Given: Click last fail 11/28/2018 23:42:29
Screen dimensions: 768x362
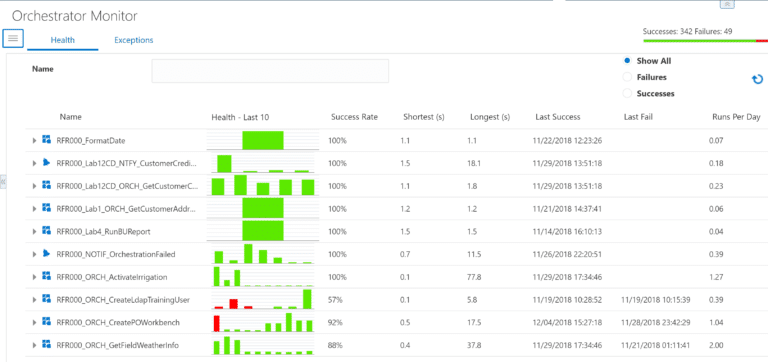Looking at the screenshot, I should pos(655,323).
